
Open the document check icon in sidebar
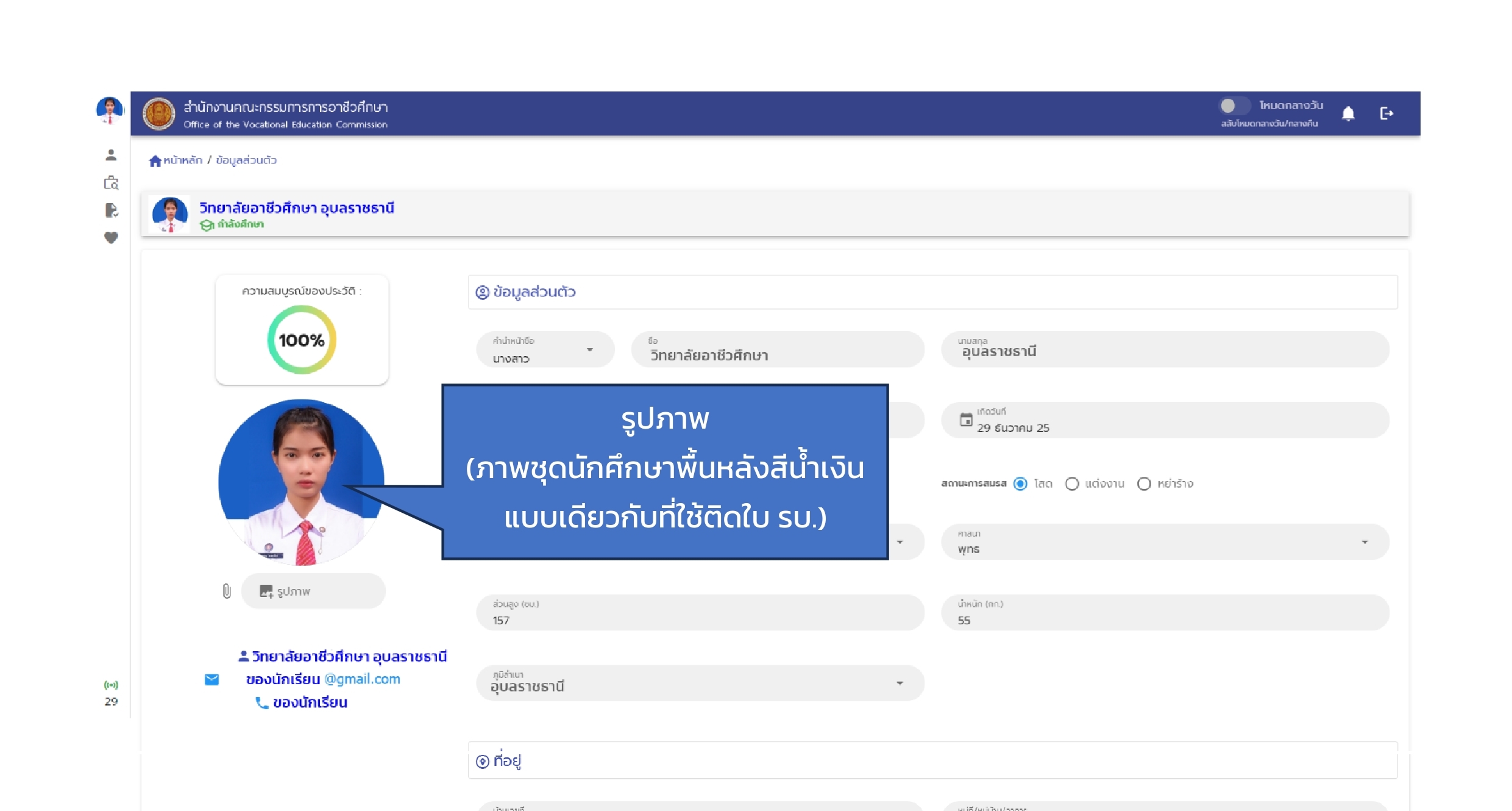click(x=111, y=210)
